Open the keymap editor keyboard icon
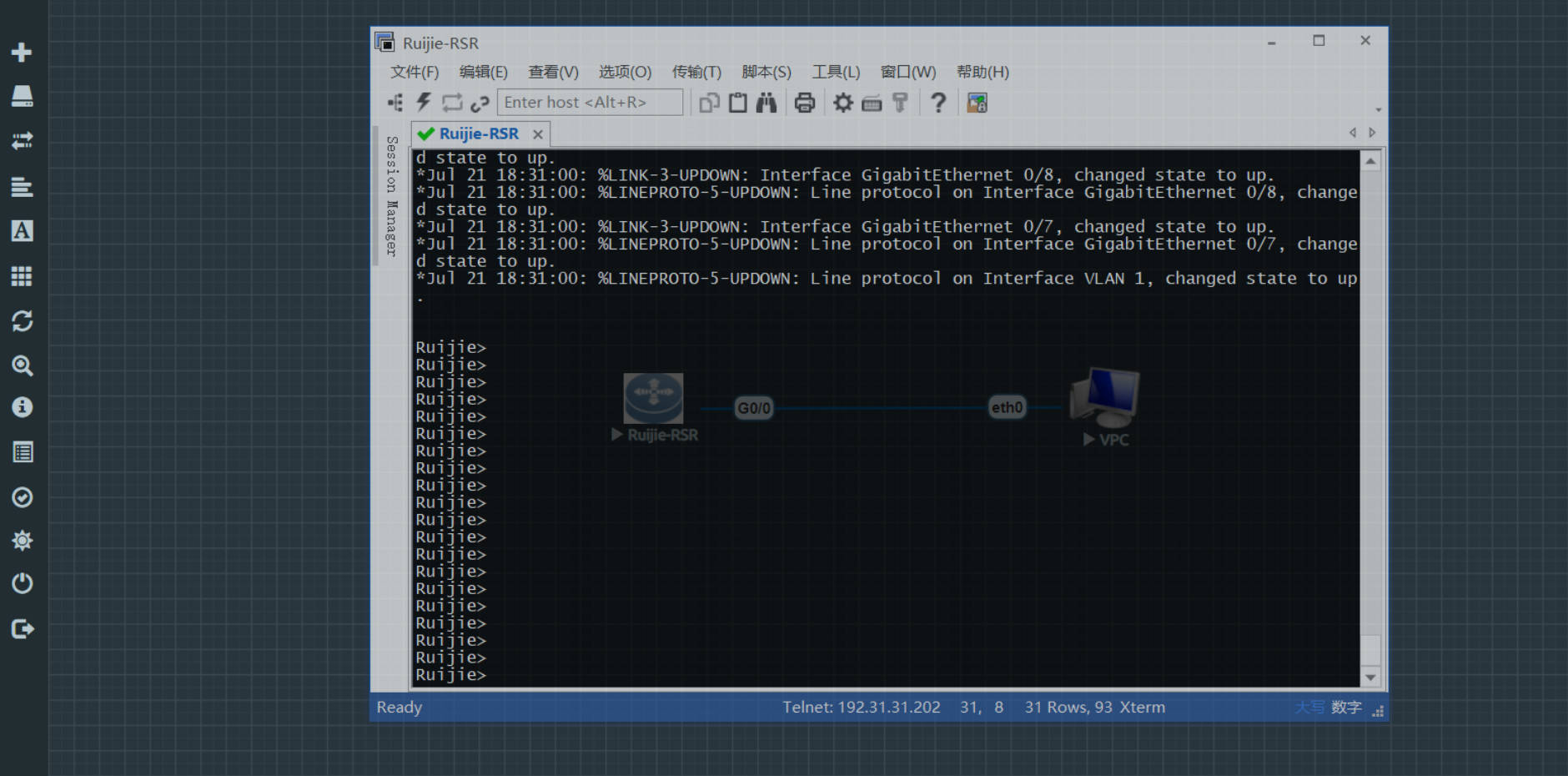Image resolution: width=1568 pixels, height=776 pixels. (872, 103)
